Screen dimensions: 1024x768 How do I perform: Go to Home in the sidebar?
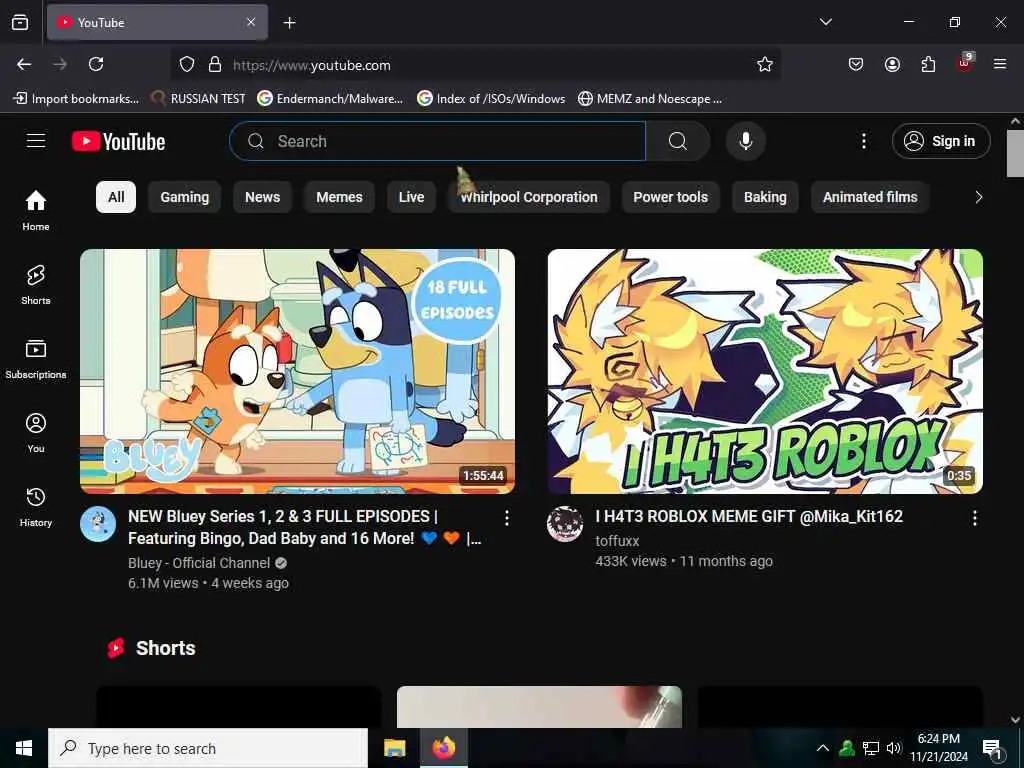36,210
